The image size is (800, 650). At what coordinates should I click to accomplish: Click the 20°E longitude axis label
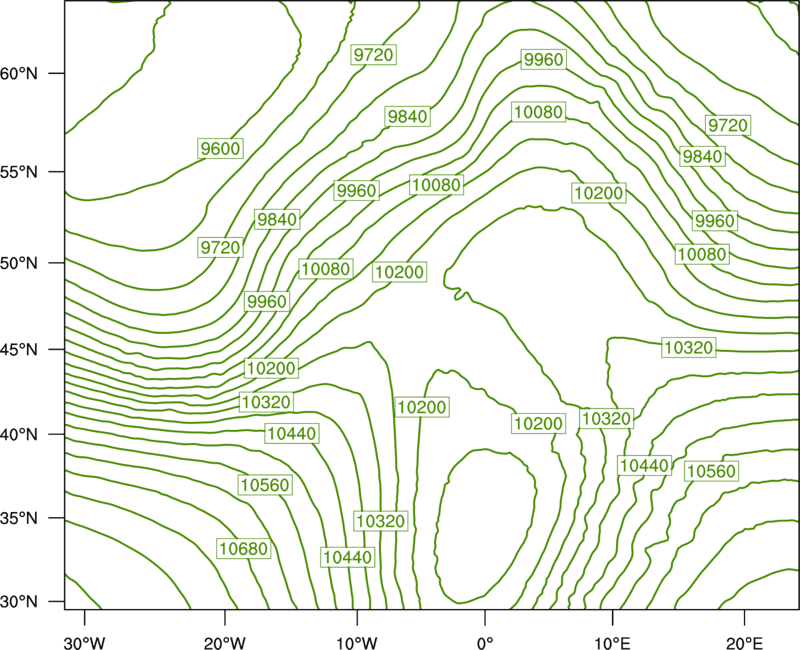pos(744,643)
